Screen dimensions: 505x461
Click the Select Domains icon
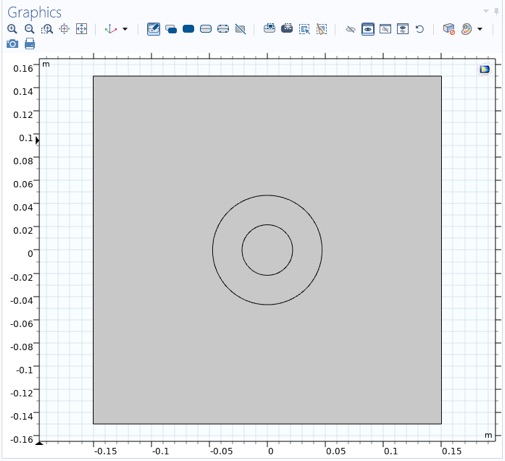pyautogui.click(x=188, y=29)
